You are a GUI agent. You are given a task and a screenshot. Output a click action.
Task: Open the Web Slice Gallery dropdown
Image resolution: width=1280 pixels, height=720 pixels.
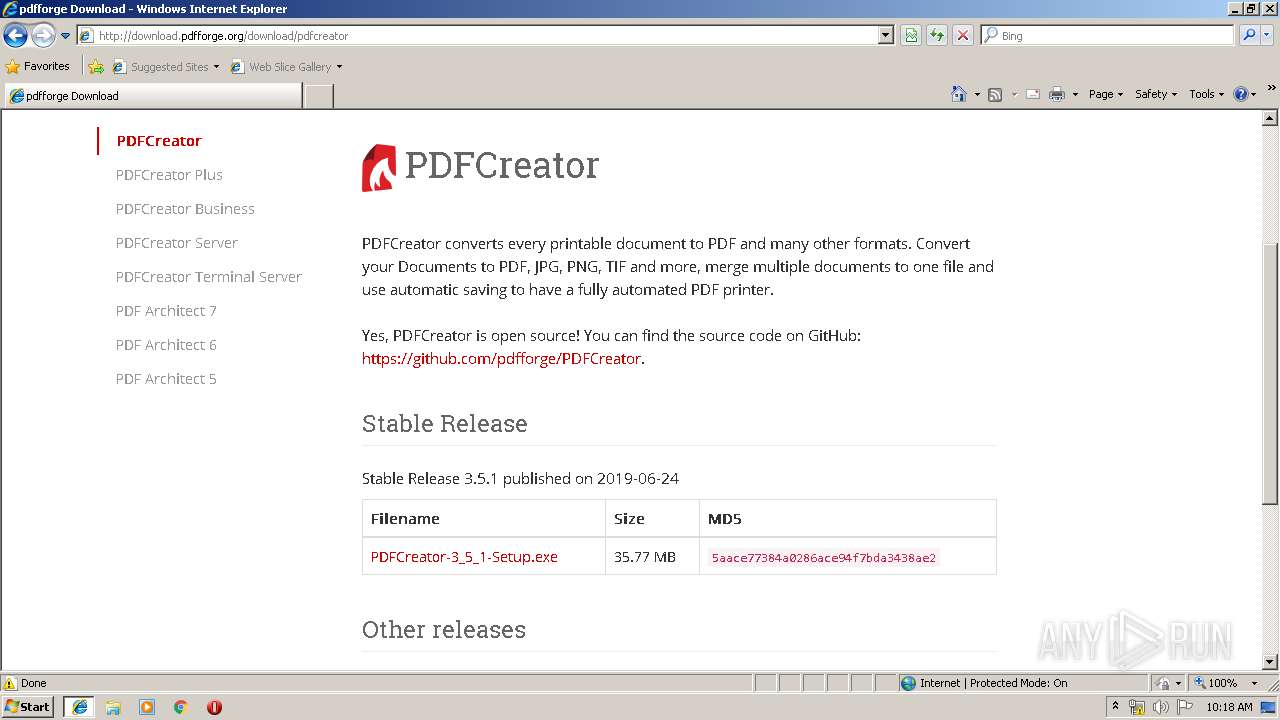286,67
